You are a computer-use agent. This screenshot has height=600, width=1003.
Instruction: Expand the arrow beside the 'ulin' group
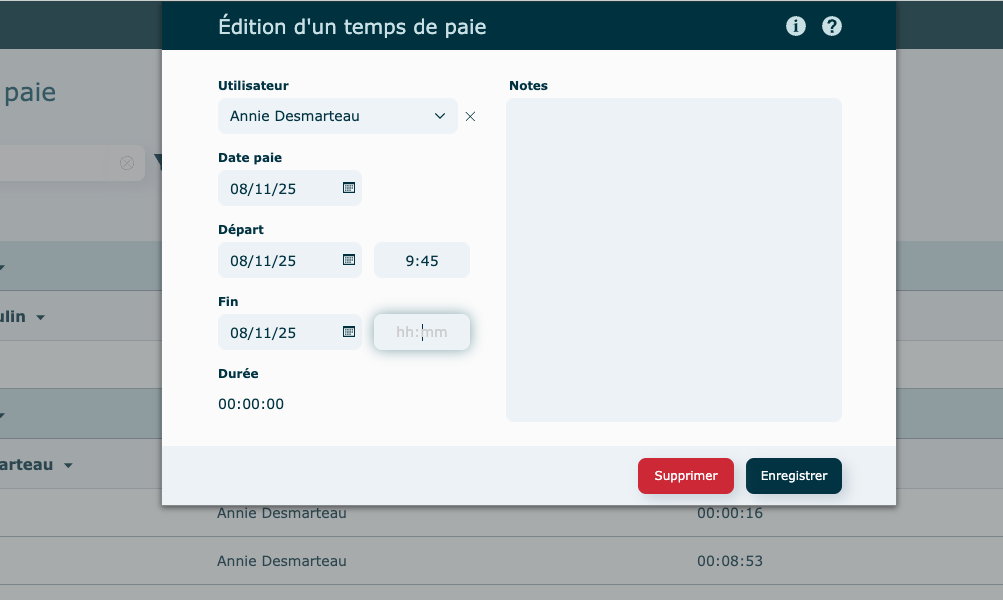(x=41, y=317)
